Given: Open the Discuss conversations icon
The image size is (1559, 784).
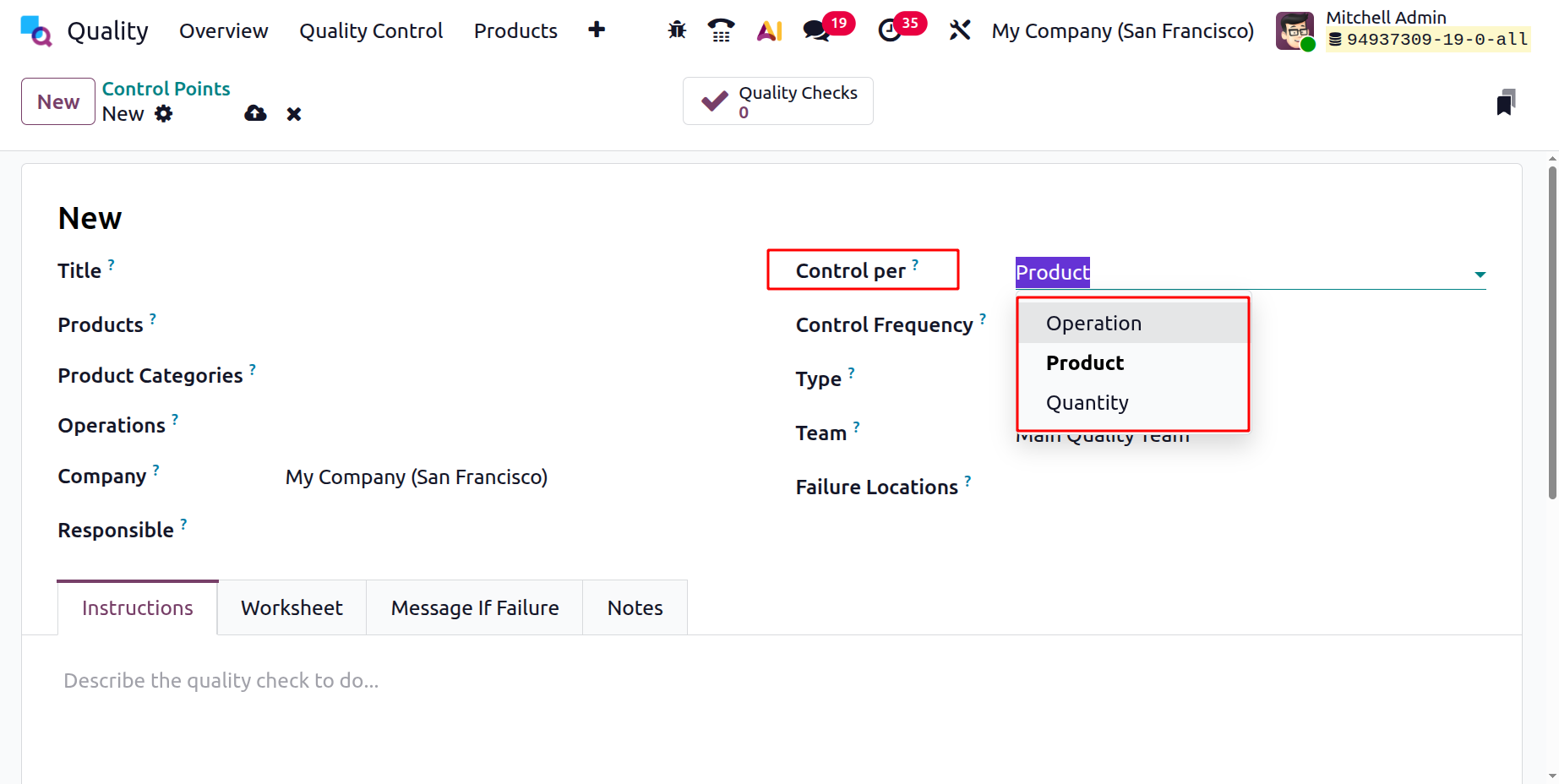Looking at the screenshot, I should click(815, 30).
